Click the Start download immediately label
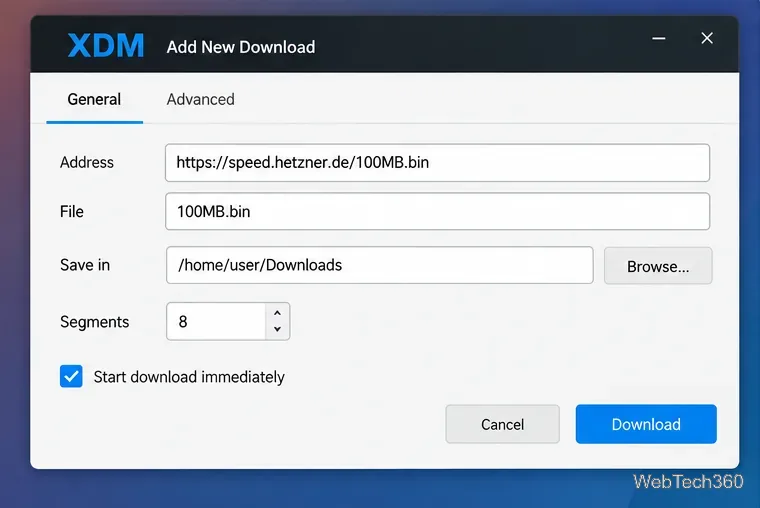This screenshot has width=760, height=508. (189, 377)
